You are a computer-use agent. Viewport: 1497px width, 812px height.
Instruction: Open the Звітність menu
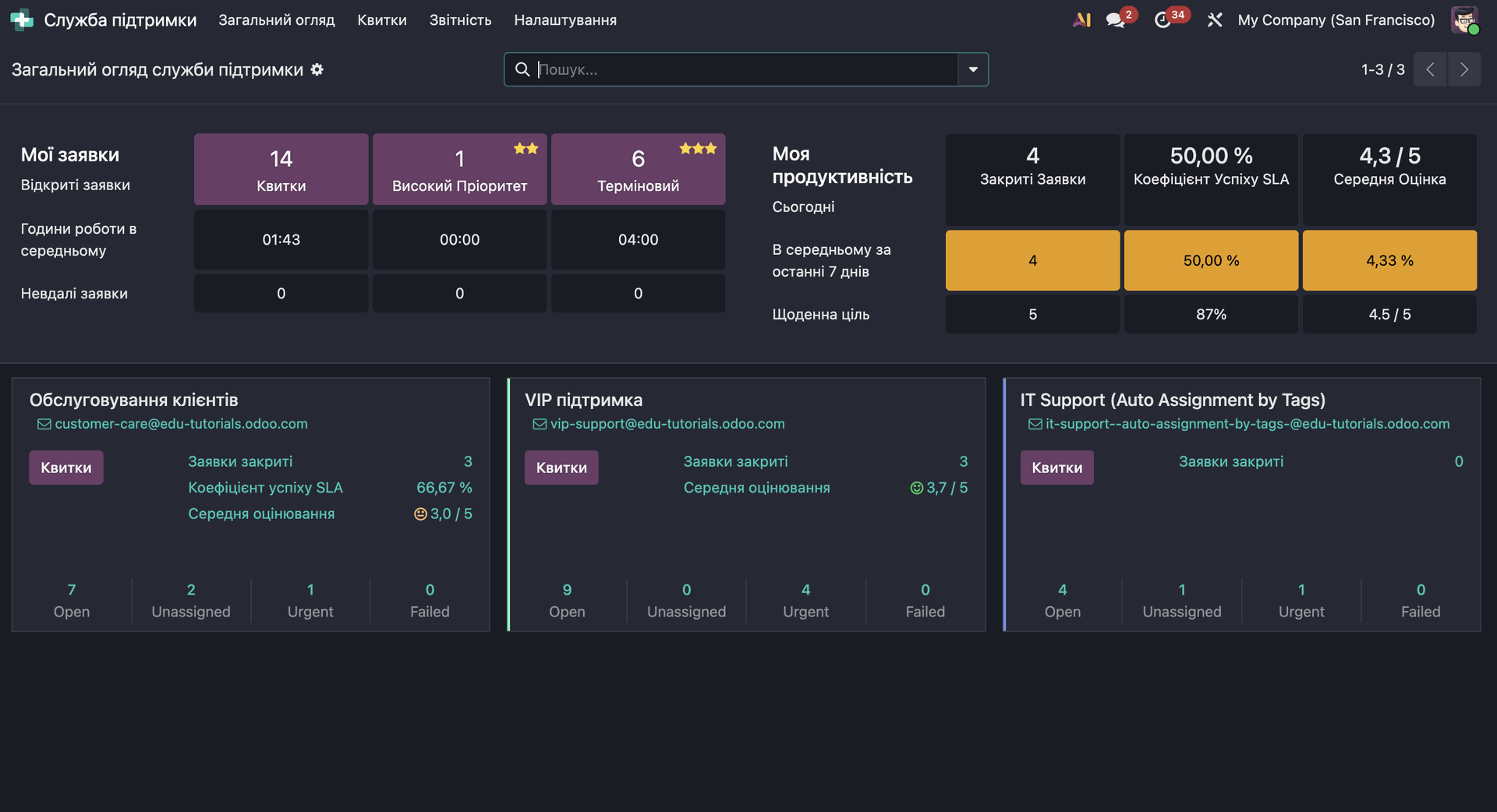click(460, 20)
